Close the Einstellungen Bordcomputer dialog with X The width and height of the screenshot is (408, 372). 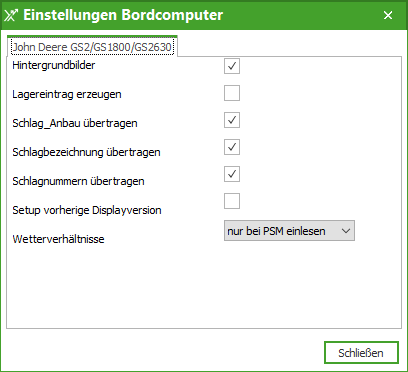388,15
